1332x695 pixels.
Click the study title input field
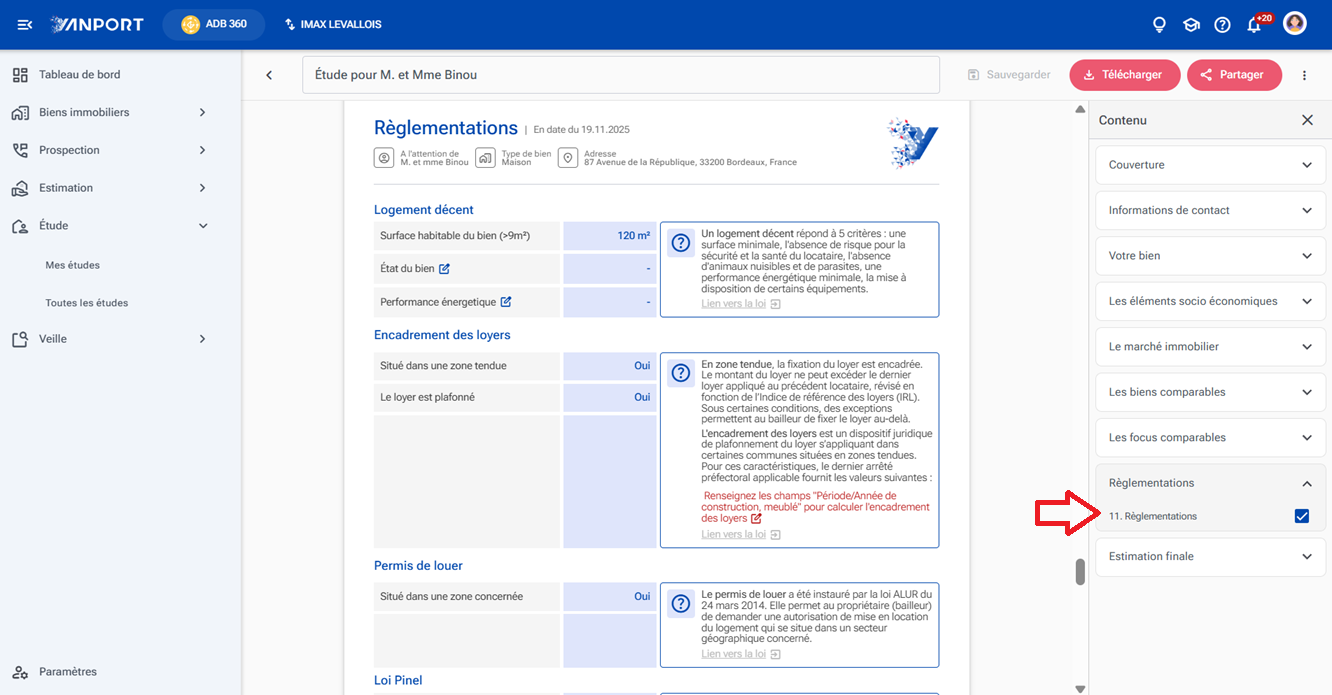(621, 75)
